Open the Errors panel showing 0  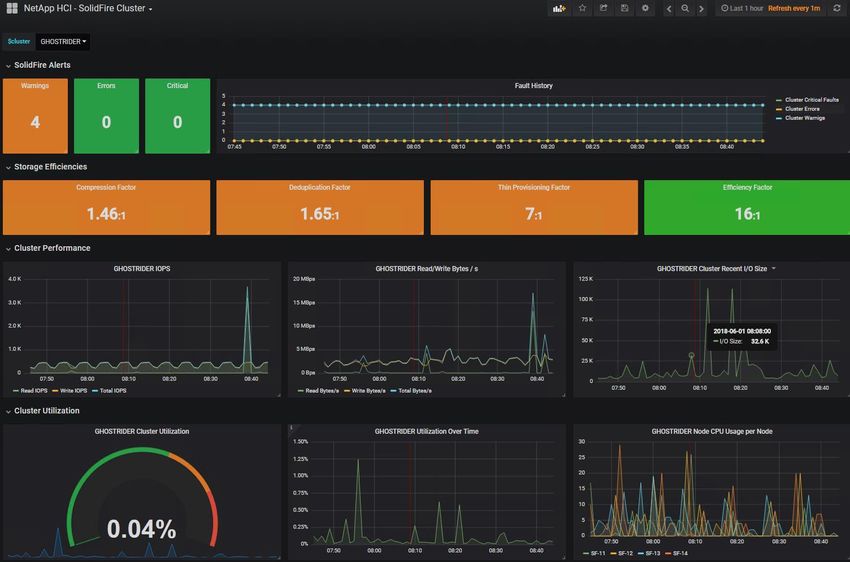click(x=106, y=116)
